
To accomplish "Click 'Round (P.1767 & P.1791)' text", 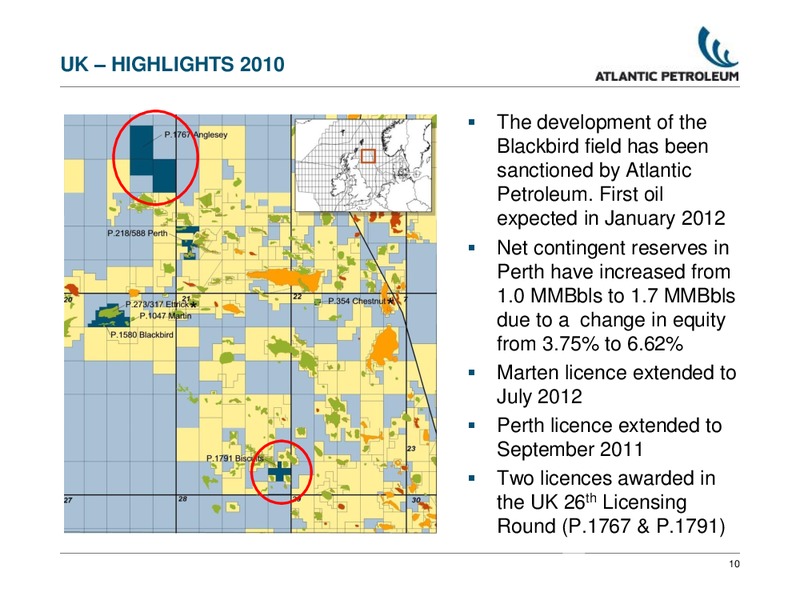I will click(x=611, y=526).
